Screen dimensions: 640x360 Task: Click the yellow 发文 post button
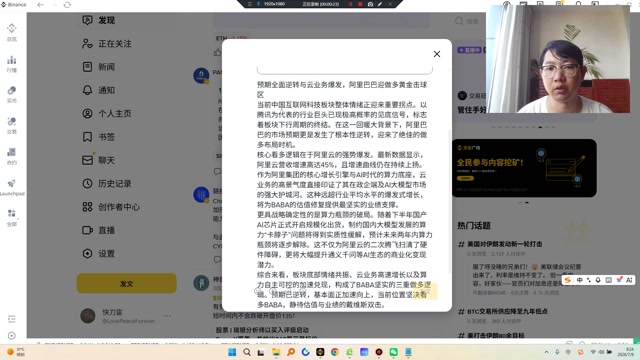127,283
